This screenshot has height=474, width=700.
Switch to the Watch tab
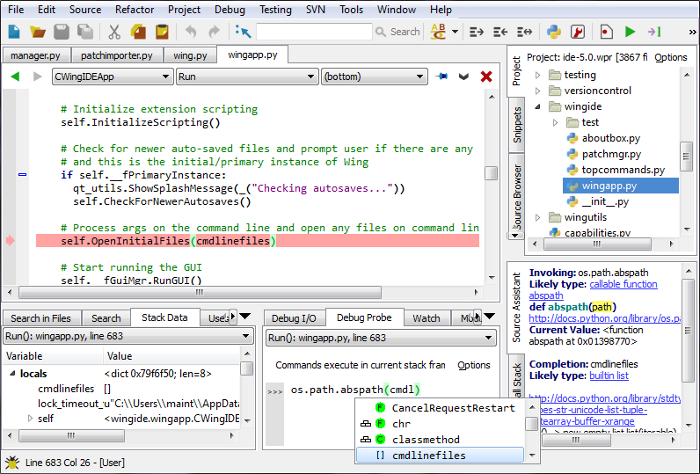[426, 318]
